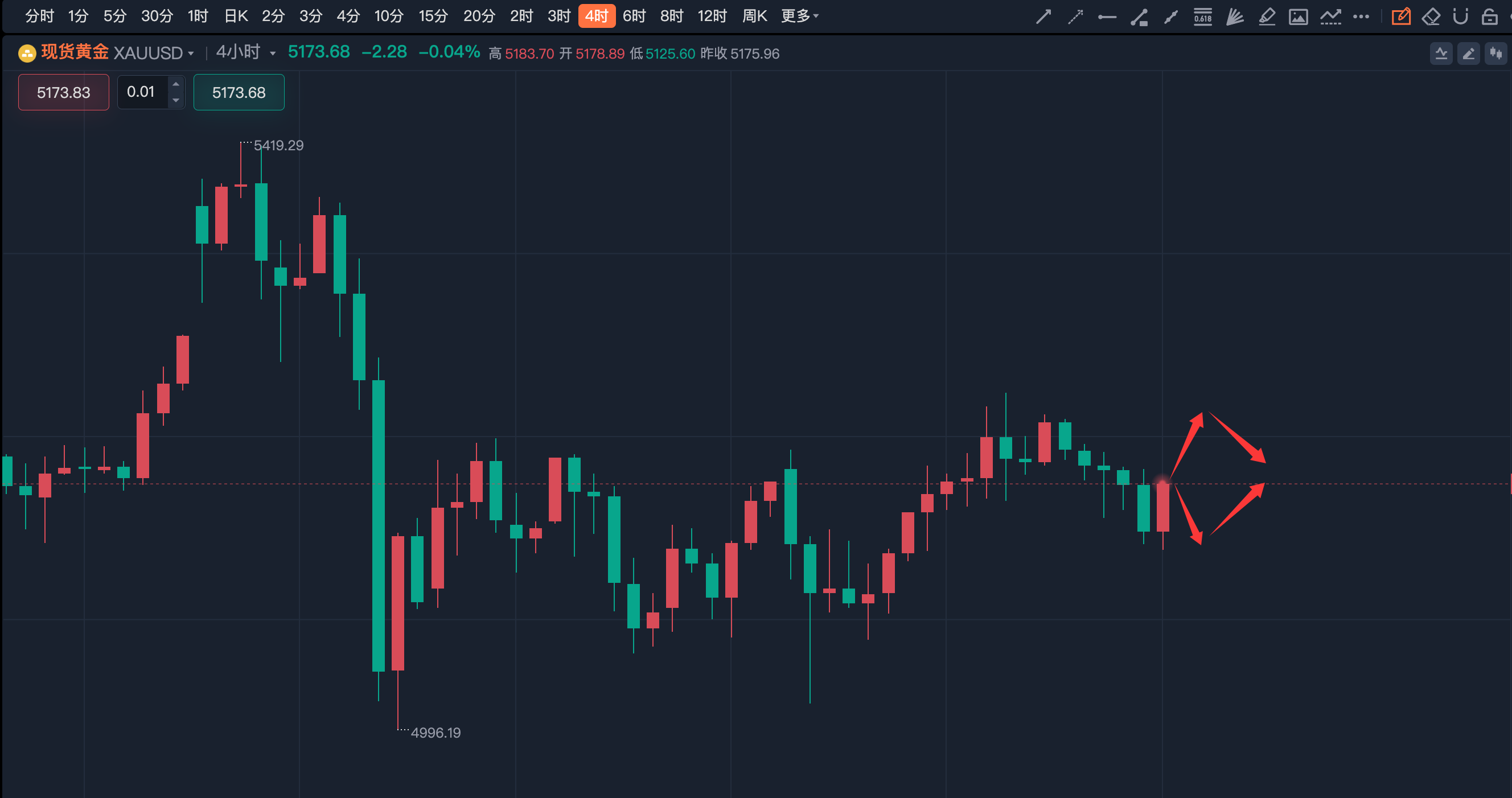
Task: Select the Fibonacci 0.618 retracement tool
Action: [1203, 17]
